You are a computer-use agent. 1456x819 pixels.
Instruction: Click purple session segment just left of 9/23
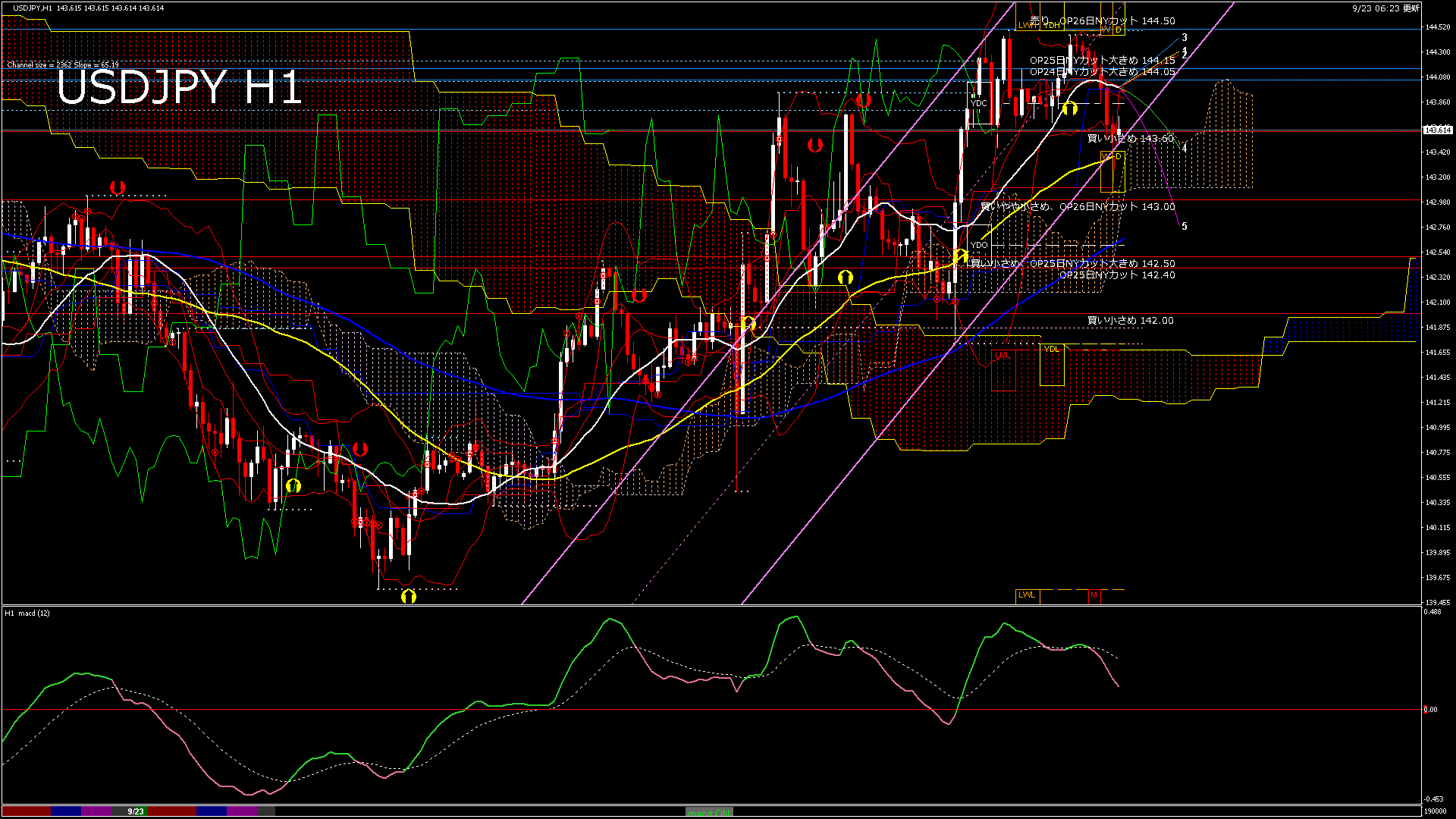pos(96,811)
